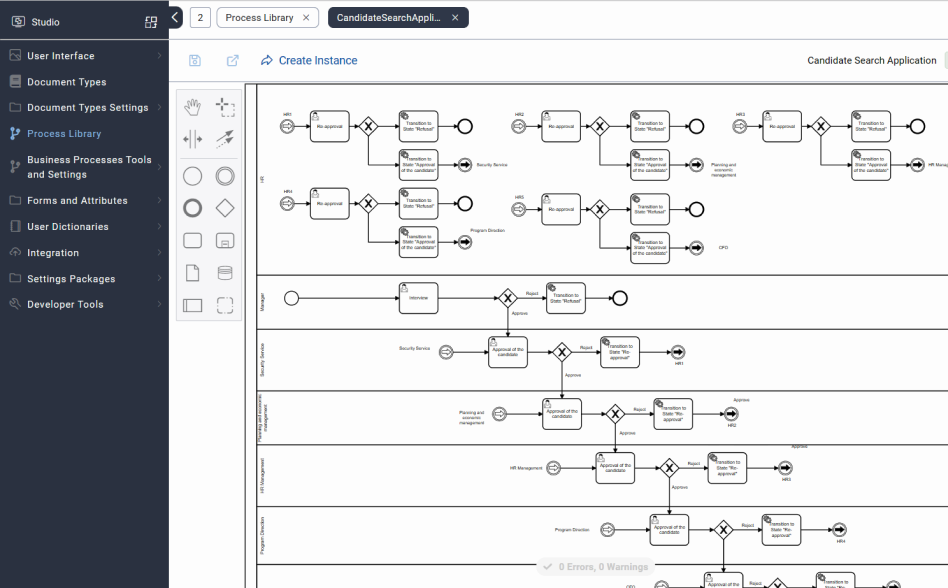Select the Program Direction lane gateway
Viewport: 948px width, 588px height.
click(723, 530)
